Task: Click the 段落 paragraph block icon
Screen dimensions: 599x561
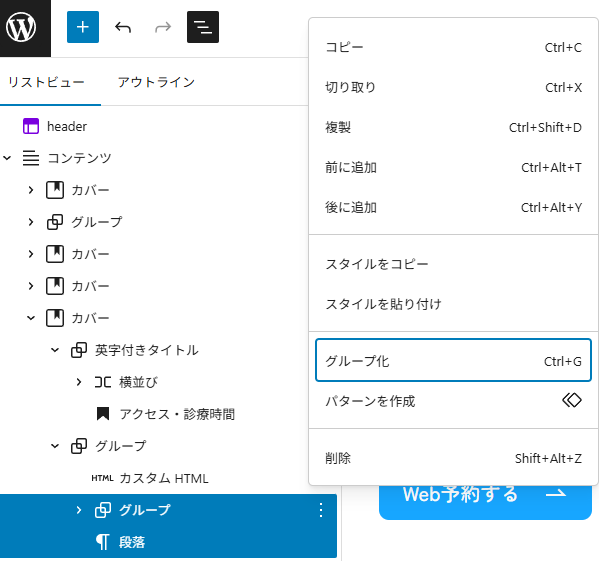Action: pos(102,542)
